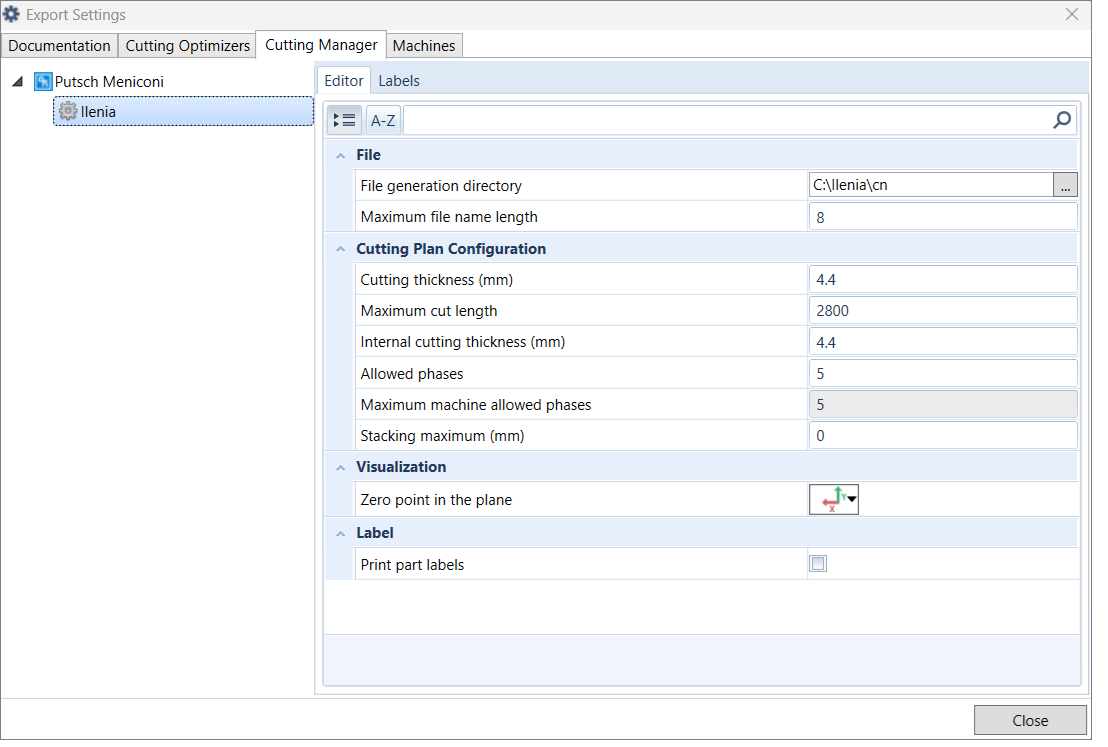Click the Cutting thickness (mm) label
Image resolution: width=1108 pixels, height=747 pixels.
tap(437, 280)
